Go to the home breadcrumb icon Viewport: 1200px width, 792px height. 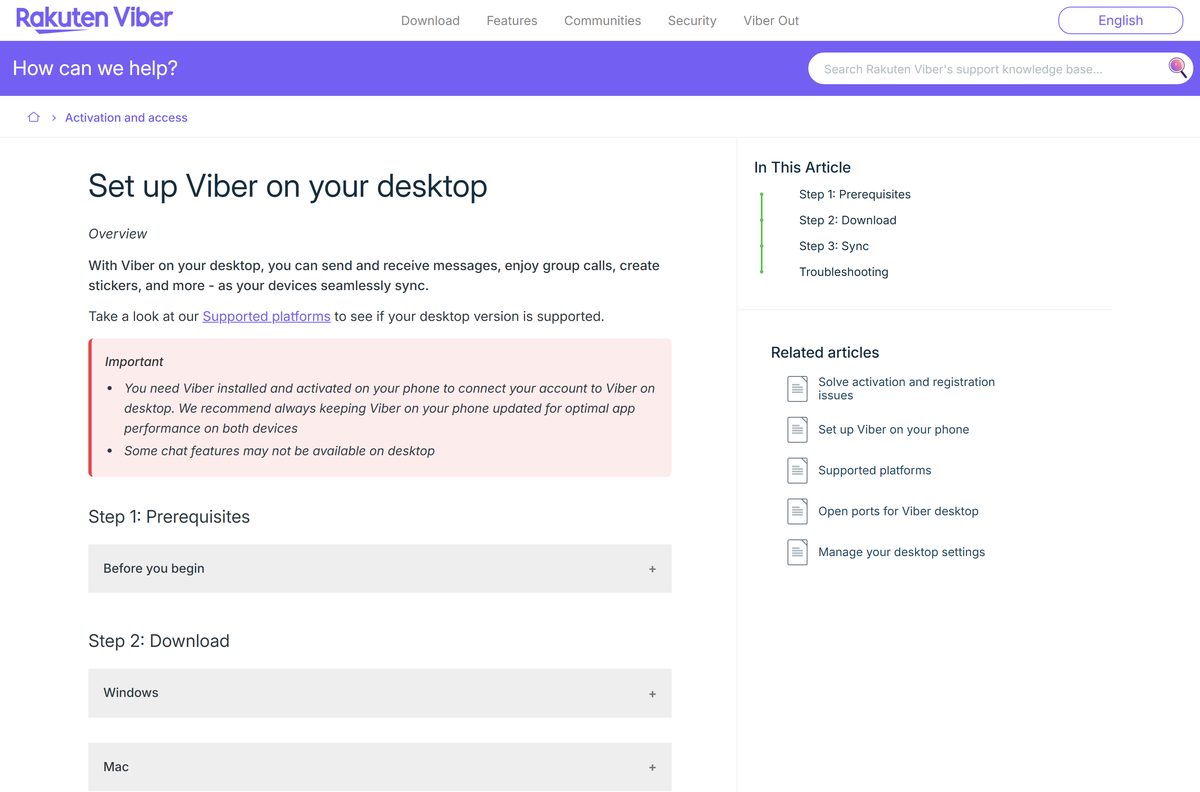pos(33,117)
